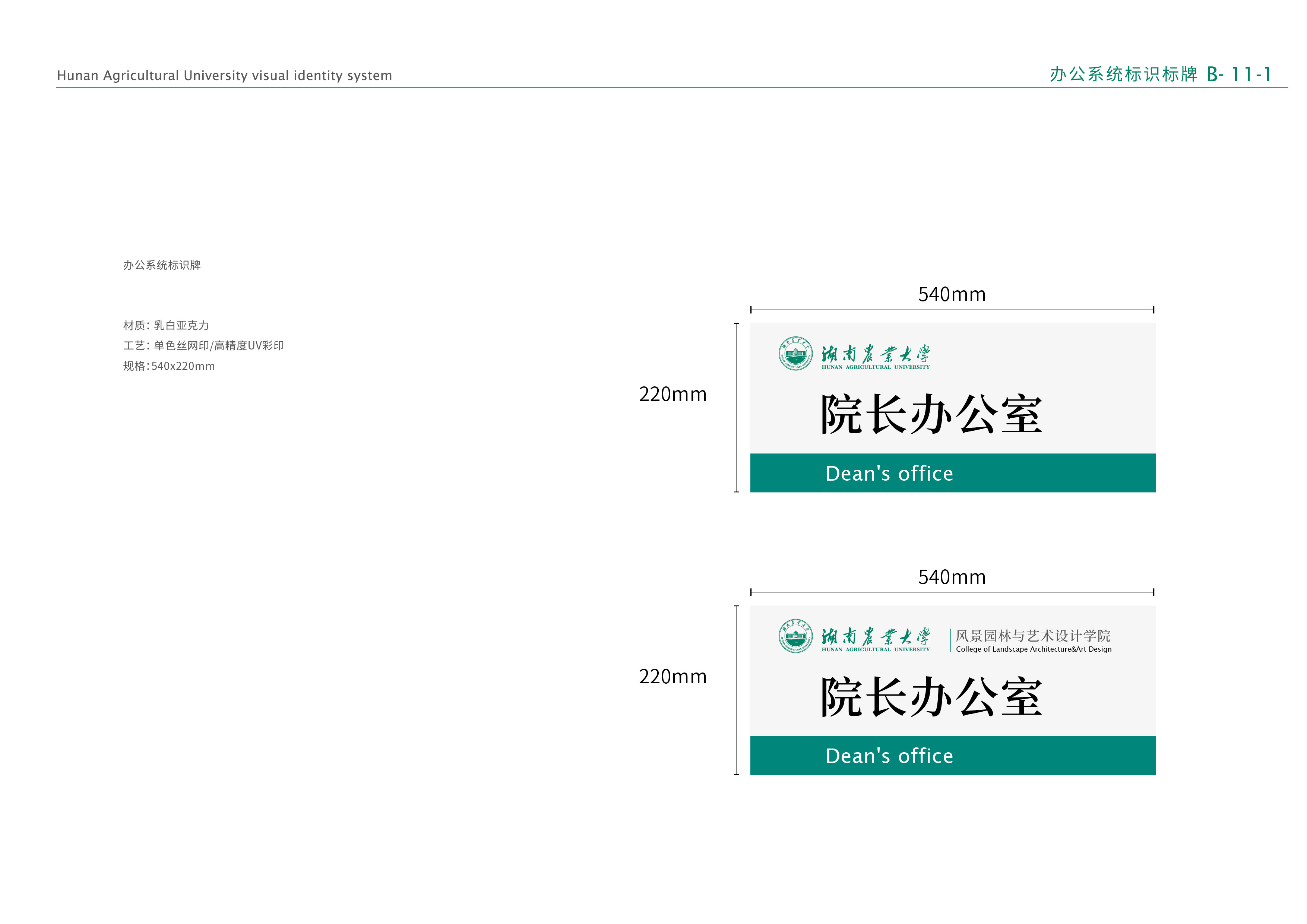
Task: Click the '办公系统标识牌' title on the left
Action: (162, 265)
